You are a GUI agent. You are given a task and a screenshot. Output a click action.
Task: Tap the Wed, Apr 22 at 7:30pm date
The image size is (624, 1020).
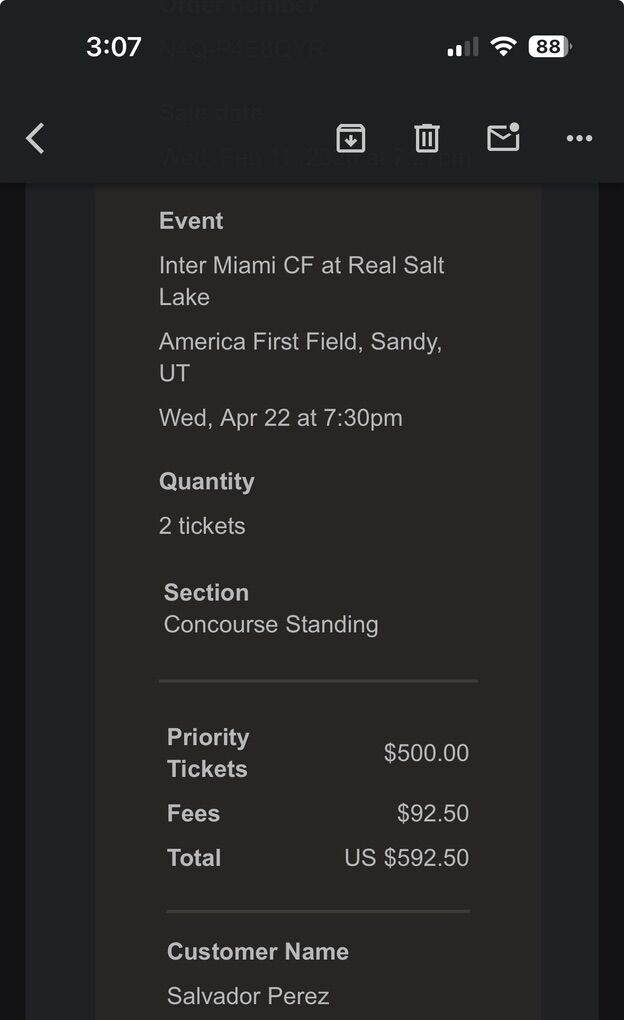[x=280, y=418]
